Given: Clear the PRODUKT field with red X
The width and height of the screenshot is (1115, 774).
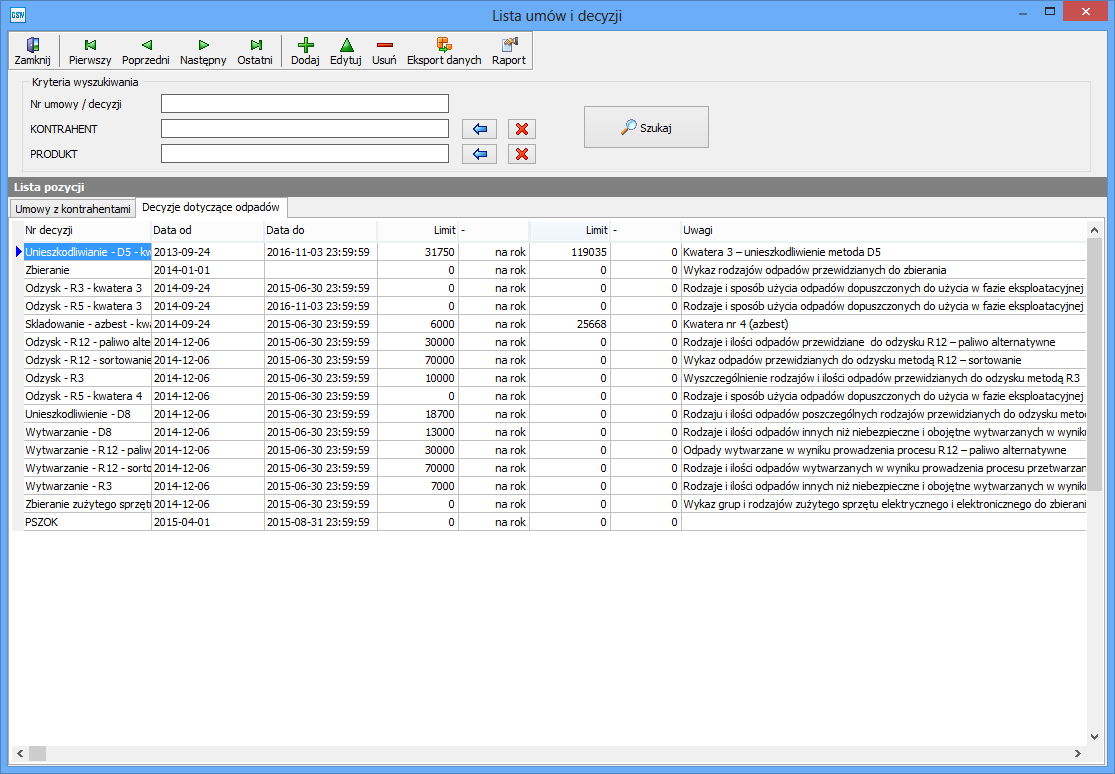Looking at the screenshot, I should pos(521,154).
